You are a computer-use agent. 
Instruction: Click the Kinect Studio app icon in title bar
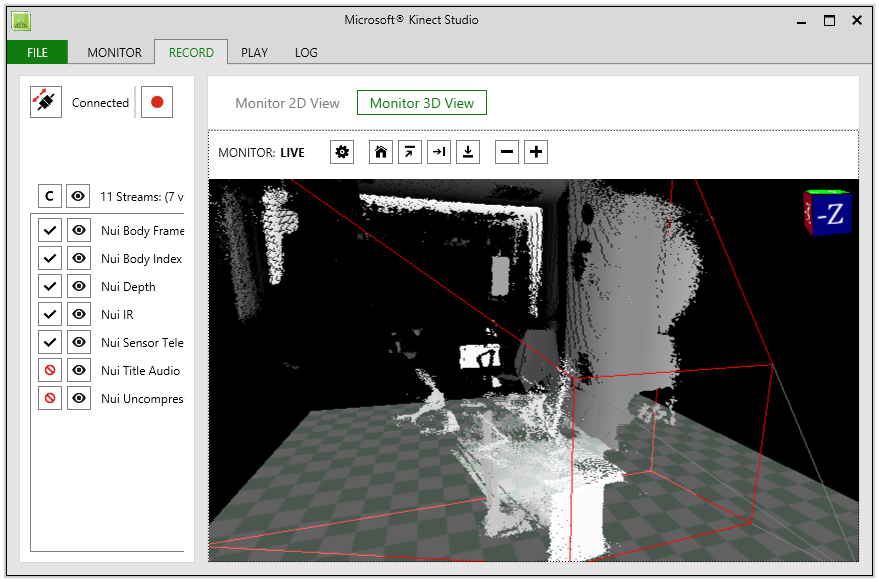[21, 21]
